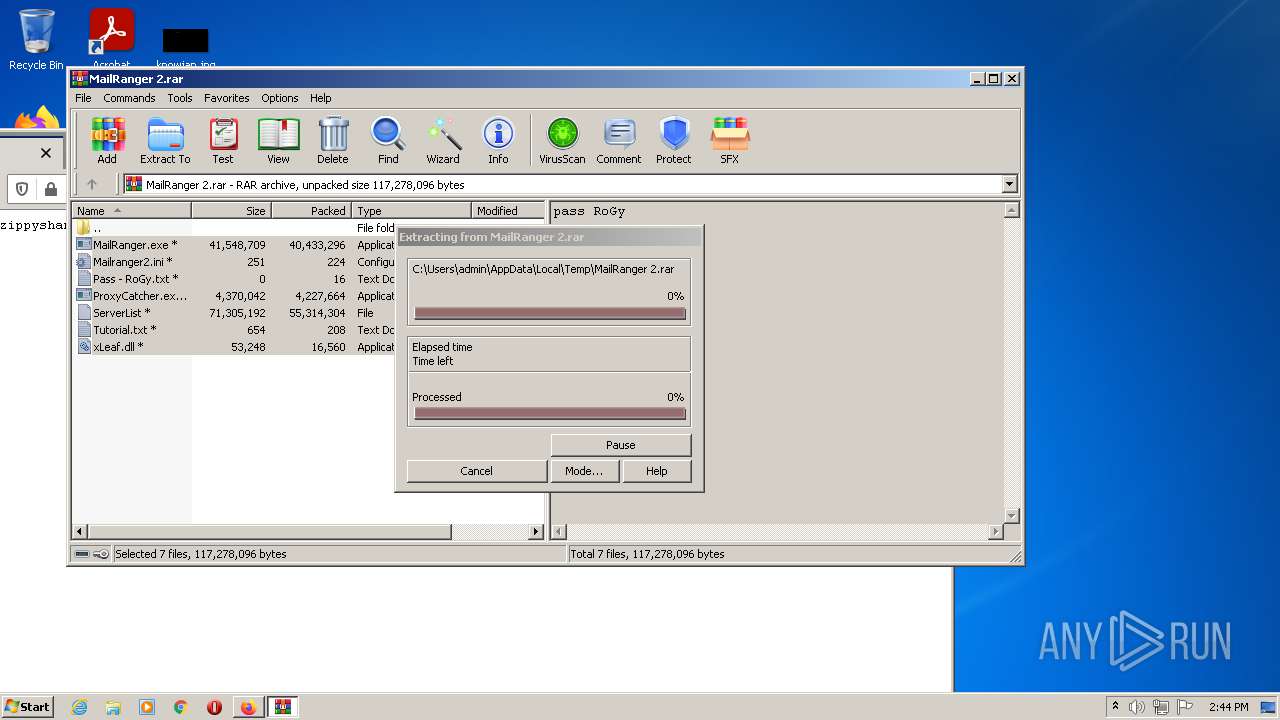Show hidden tray icons arrow
This screenshot has width=1280, height=720.
pyautogui.click(x=1115, y=707)
